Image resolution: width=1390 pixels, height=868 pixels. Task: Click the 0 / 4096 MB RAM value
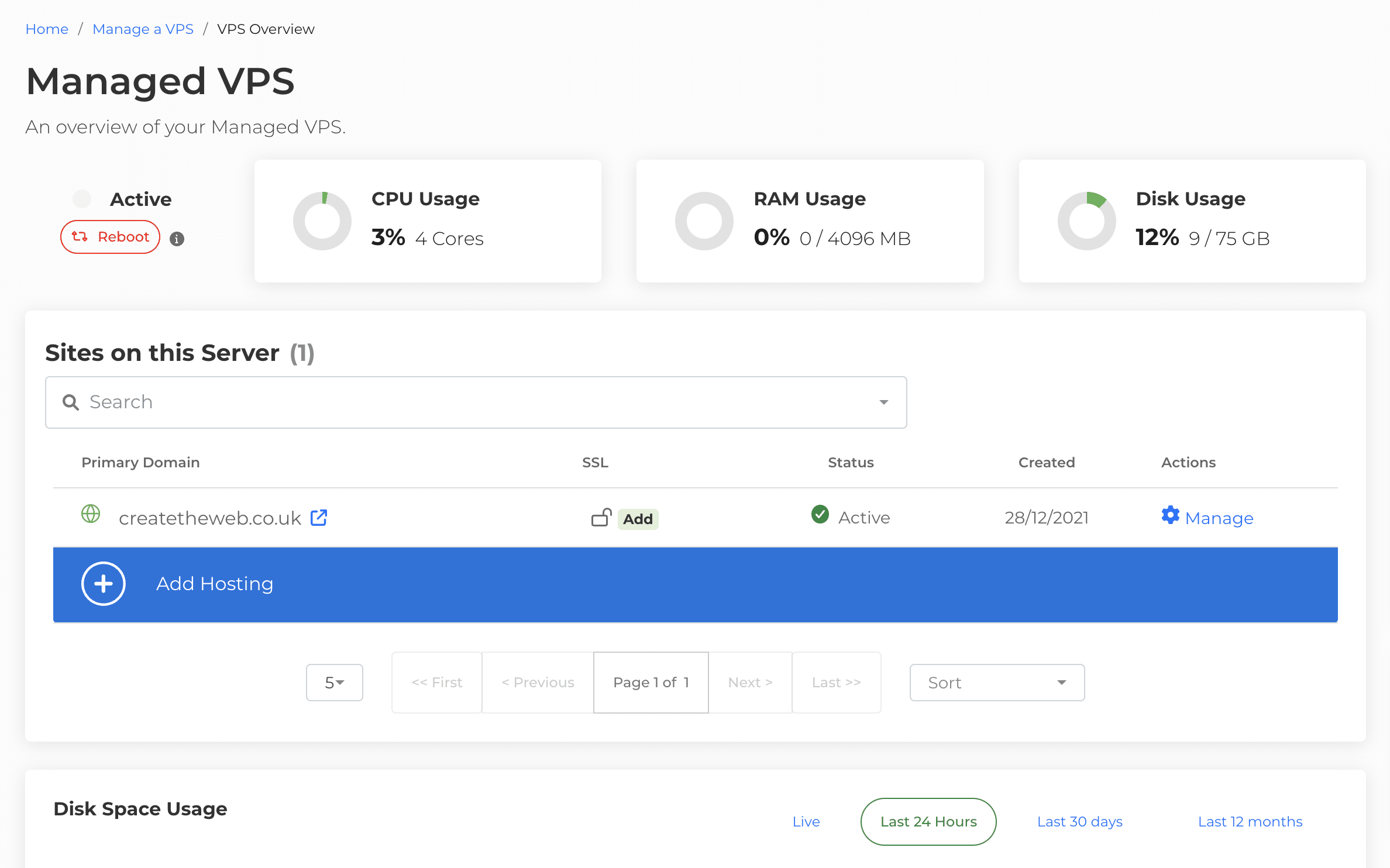pos(855,239)
